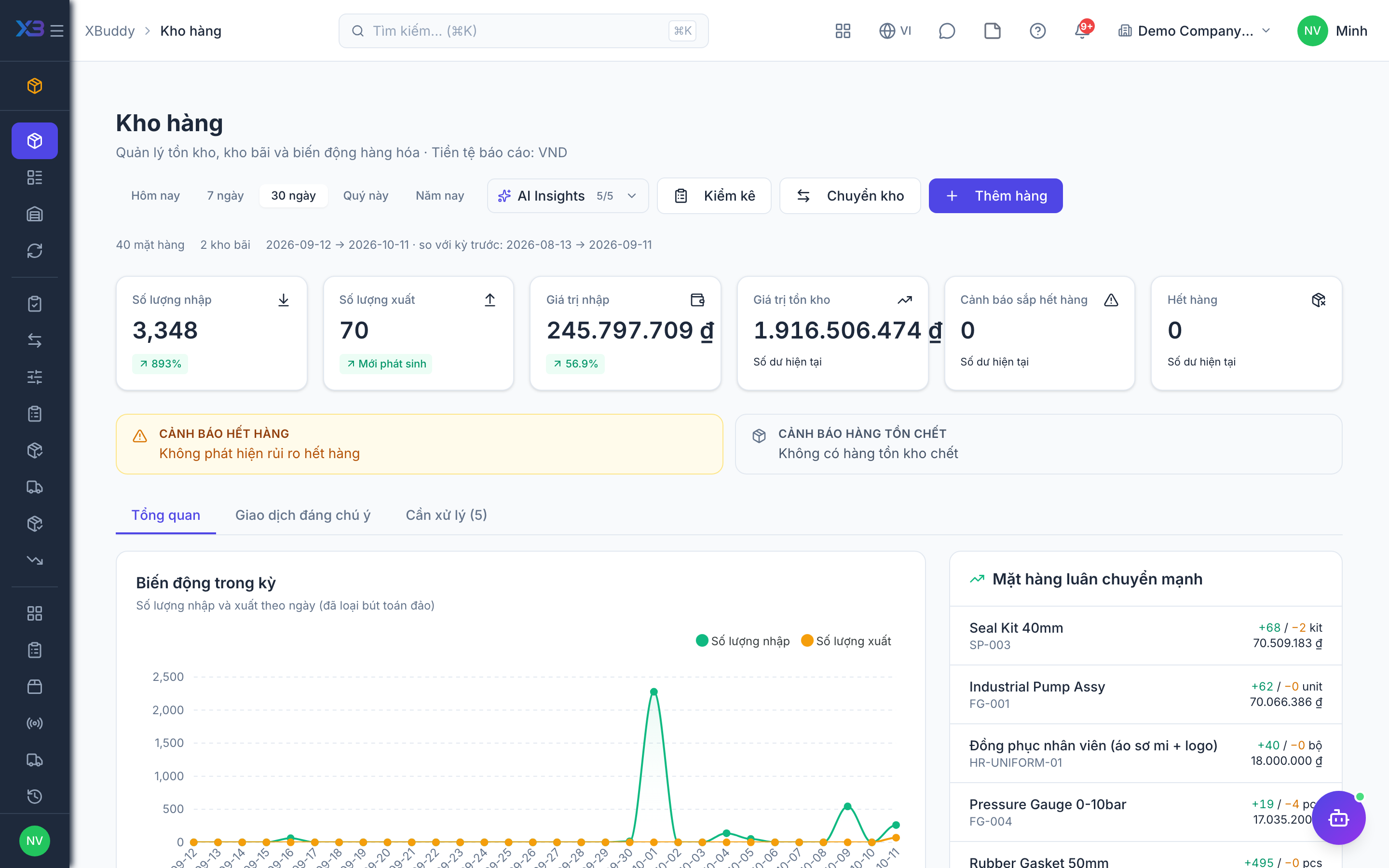Open the chat message icon

point(946,31)
